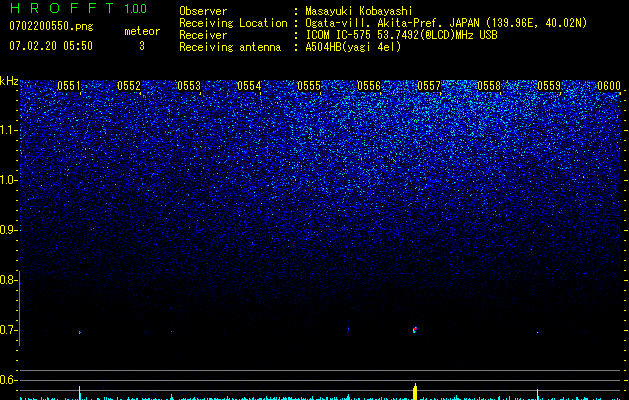The height and width of the screenshot is (400, 629).
Task: Click the yellow power spike near 0559
Action: point(538,394)
